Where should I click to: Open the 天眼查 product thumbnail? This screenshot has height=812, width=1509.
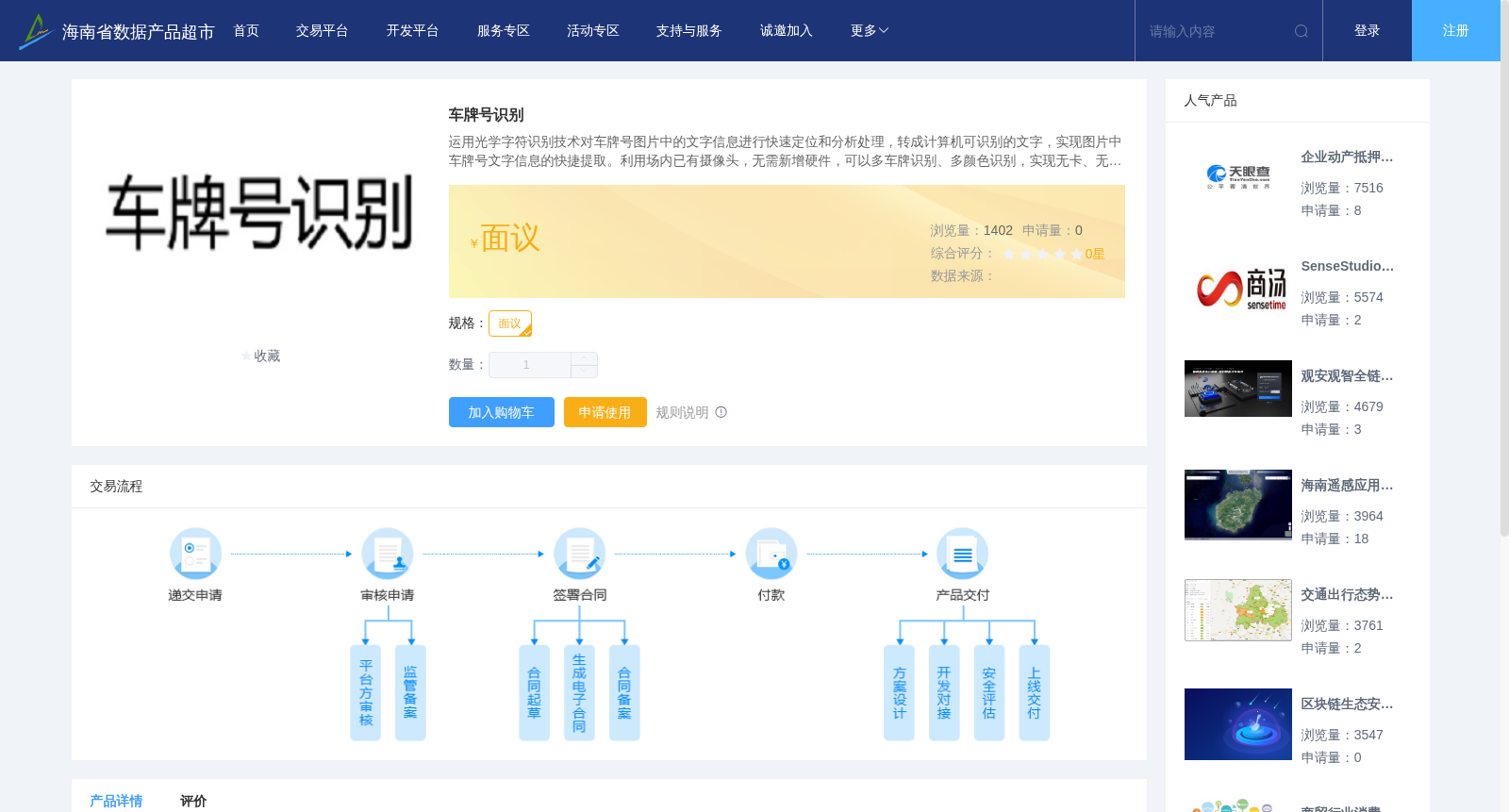coord(1238,177)
